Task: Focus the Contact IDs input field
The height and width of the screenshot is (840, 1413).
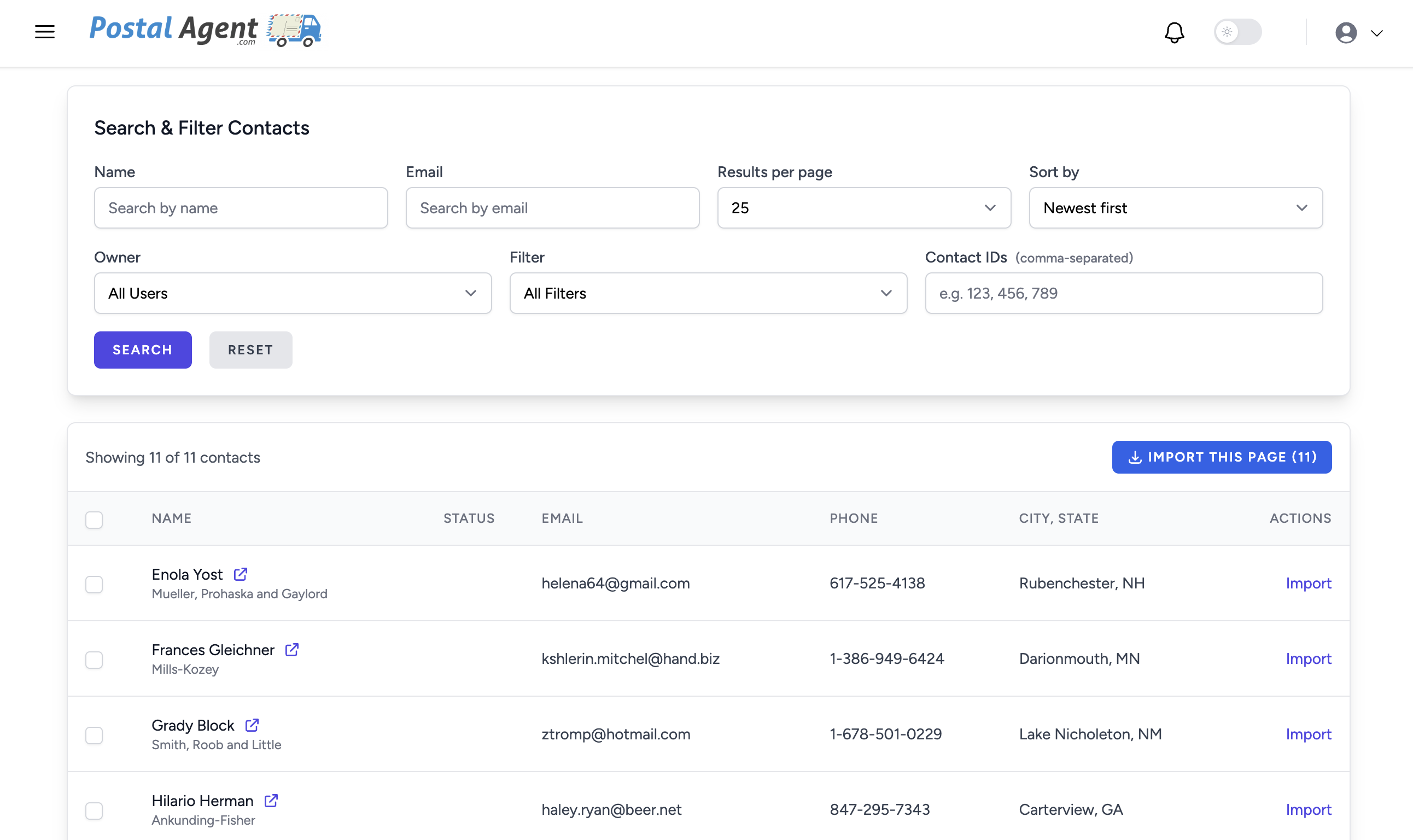Action: [1123, 293]
